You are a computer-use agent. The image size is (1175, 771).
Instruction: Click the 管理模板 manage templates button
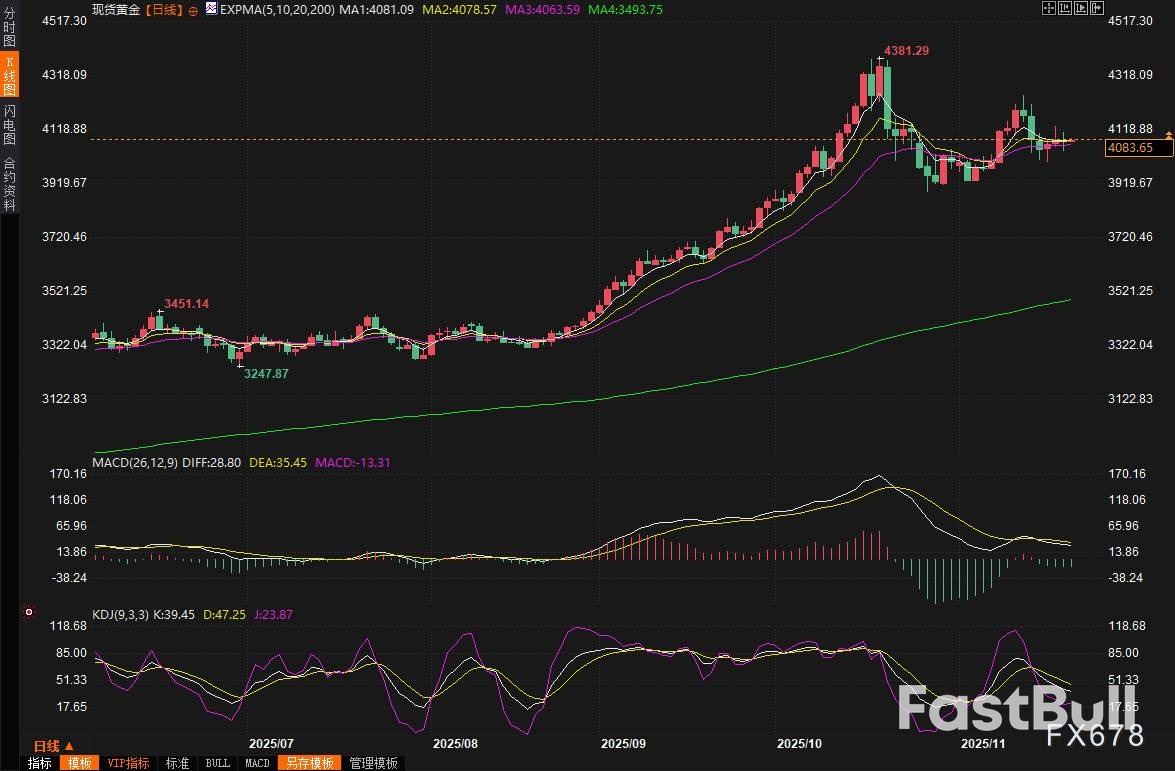[x=373, y=763]
